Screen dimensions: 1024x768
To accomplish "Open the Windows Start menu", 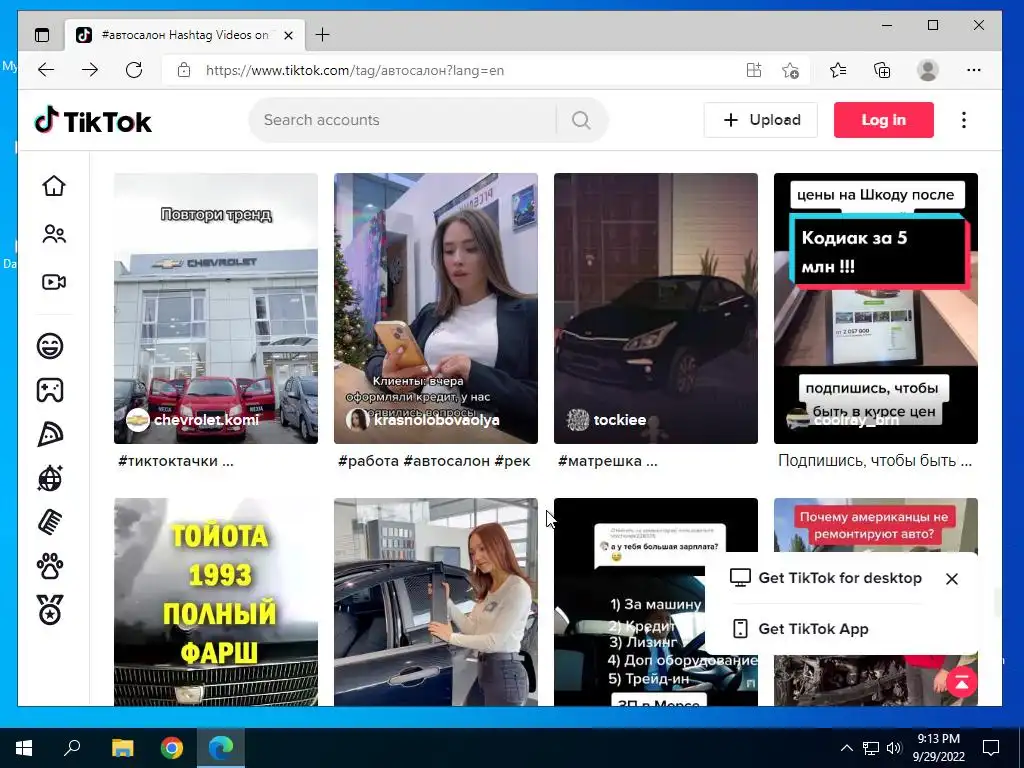I will (24, 748).
